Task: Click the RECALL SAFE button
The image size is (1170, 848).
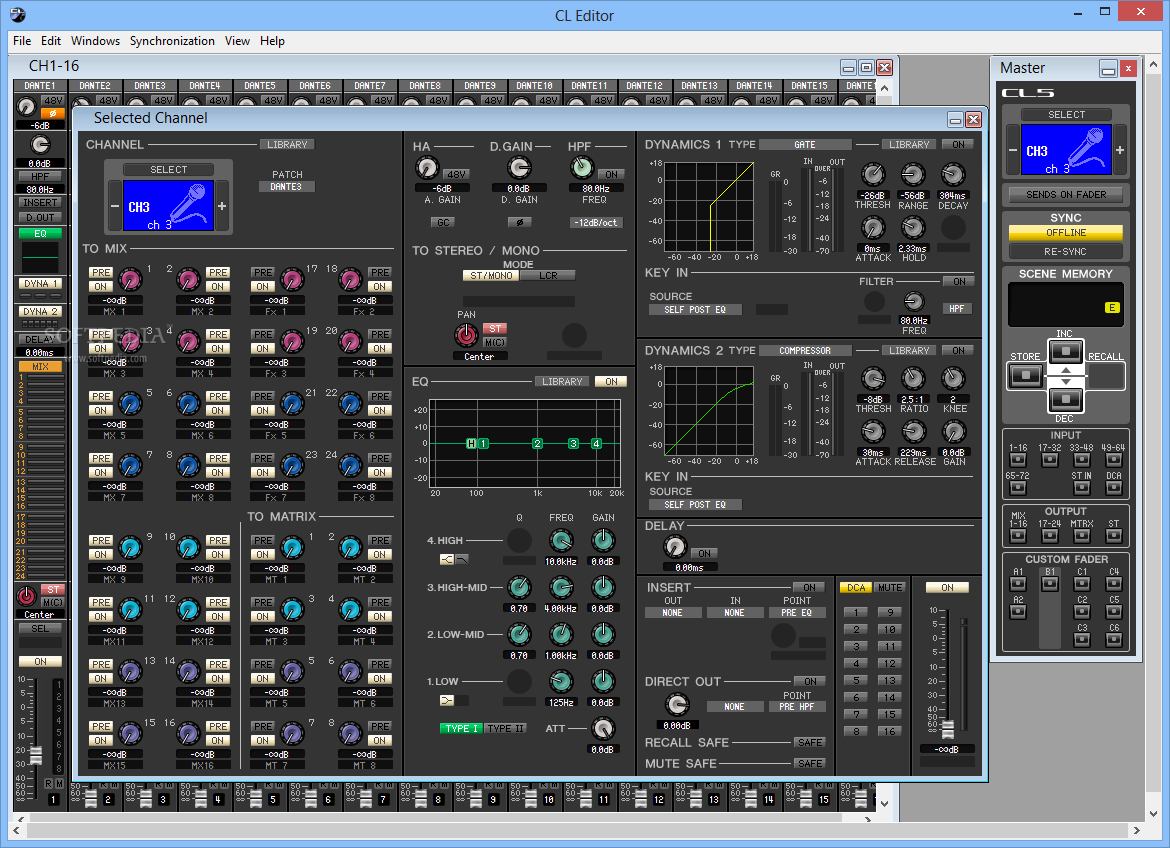Action: (x=810, y=743)
